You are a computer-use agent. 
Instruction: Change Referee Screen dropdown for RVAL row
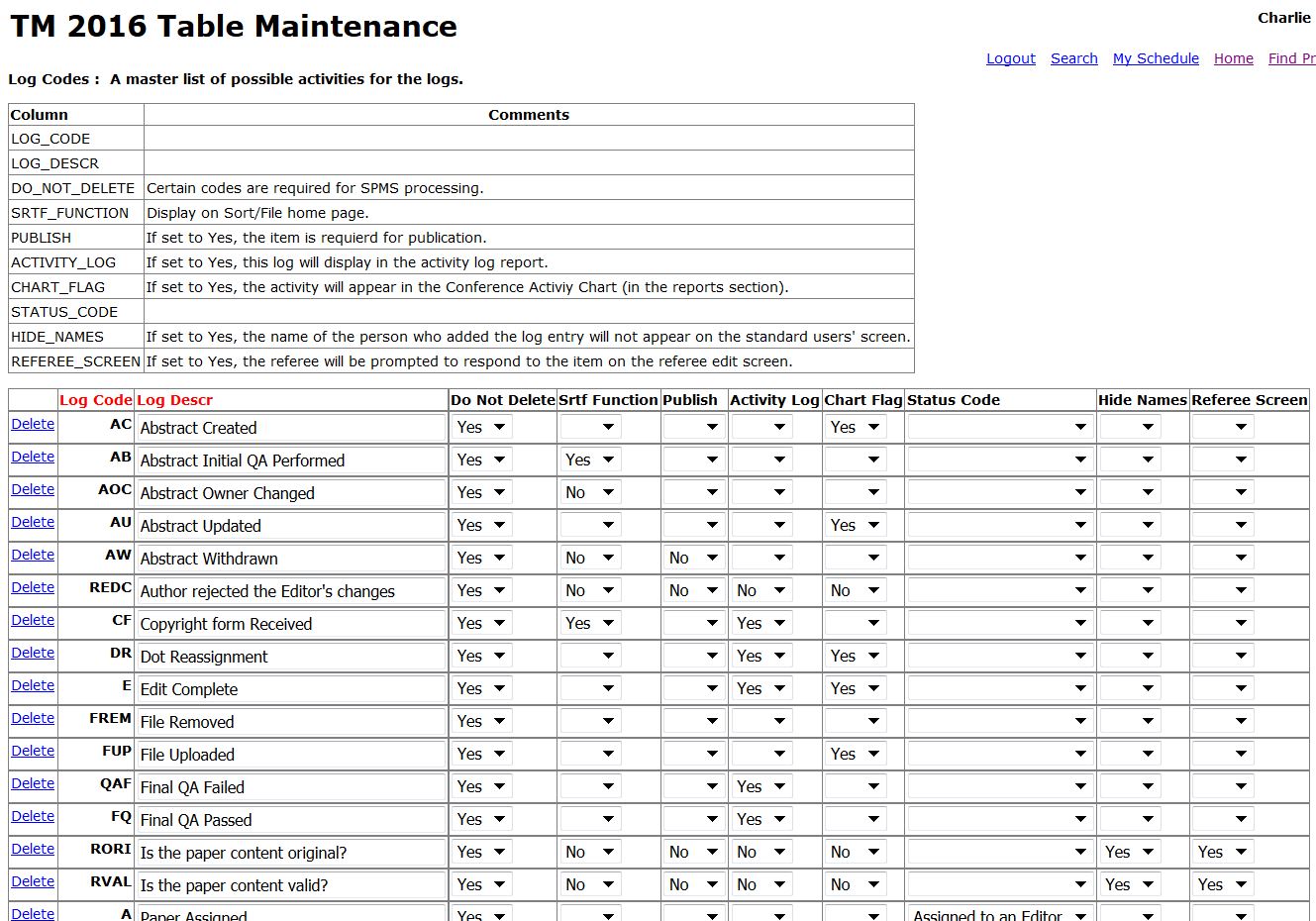(1223, 885)
